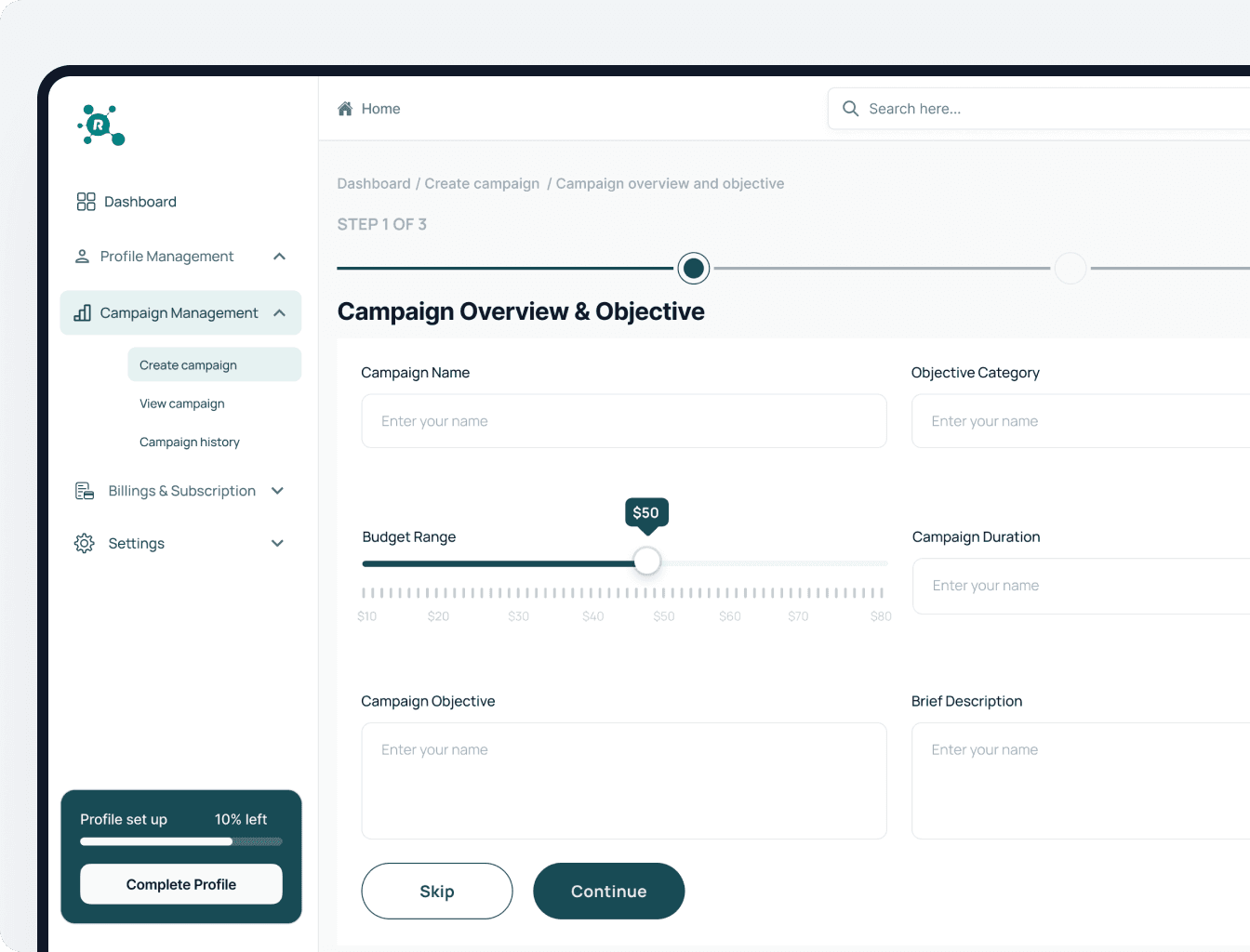Click the Home icon in the top bar
1250x952 pixels.
coord(345,109)
